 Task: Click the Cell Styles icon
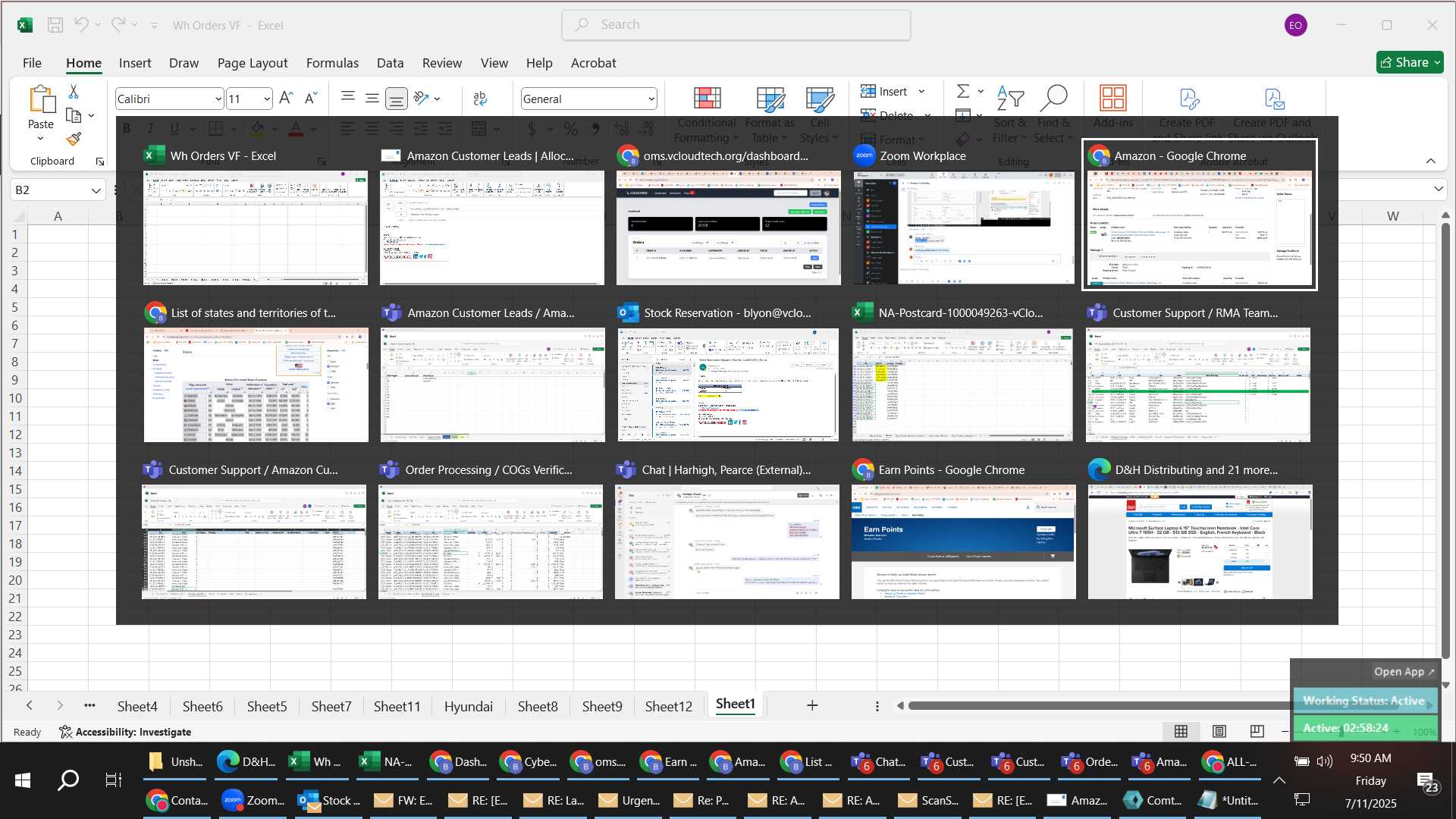(x=820, y=99)
